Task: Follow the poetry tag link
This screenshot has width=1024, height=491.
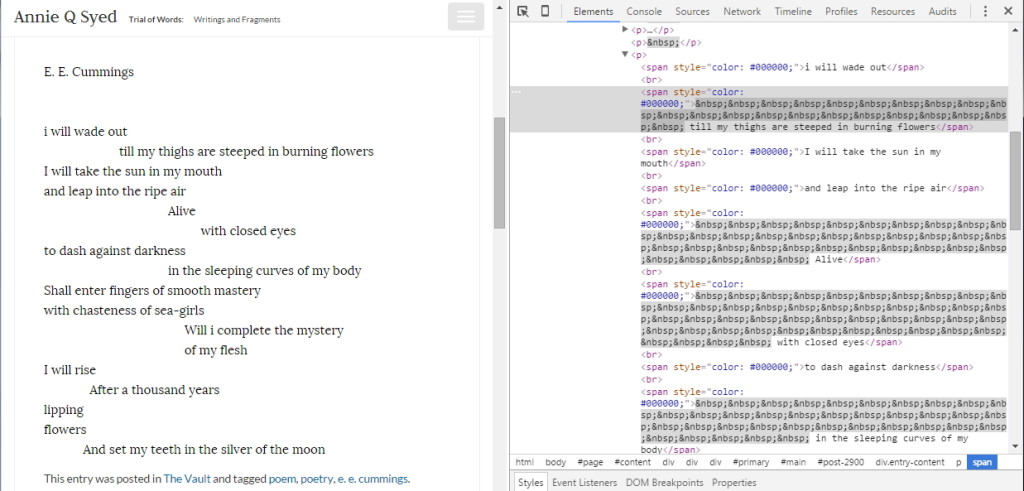Action: 317,479
